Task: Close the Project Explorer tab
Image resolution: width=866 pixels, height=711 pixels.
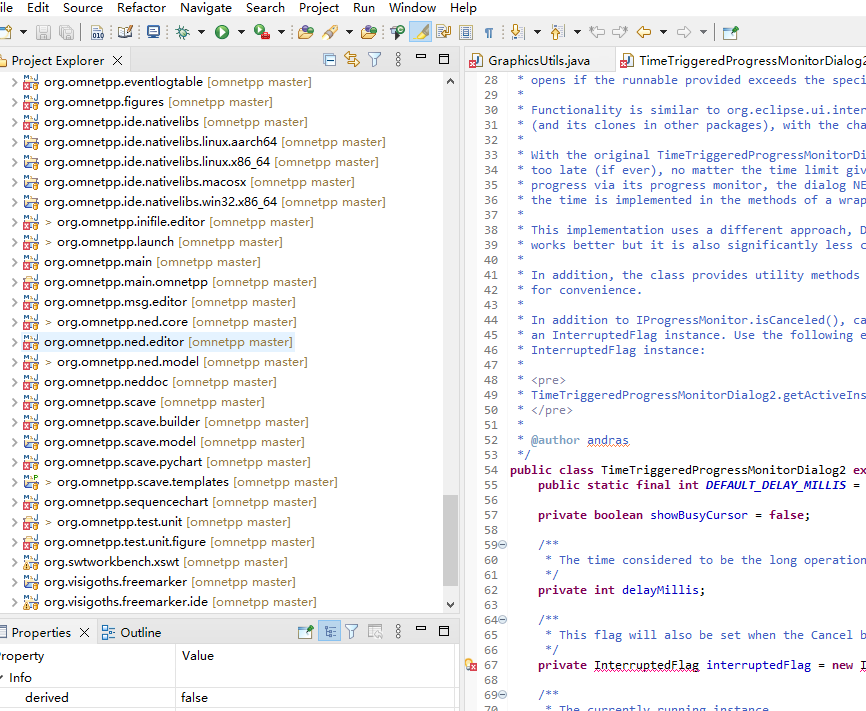Action: tap(118, 60)
